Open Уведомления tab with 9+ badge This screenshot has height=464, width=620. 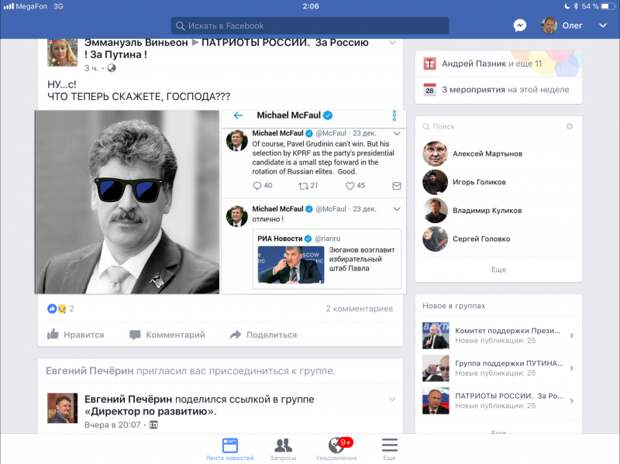(x=336, y=449)
